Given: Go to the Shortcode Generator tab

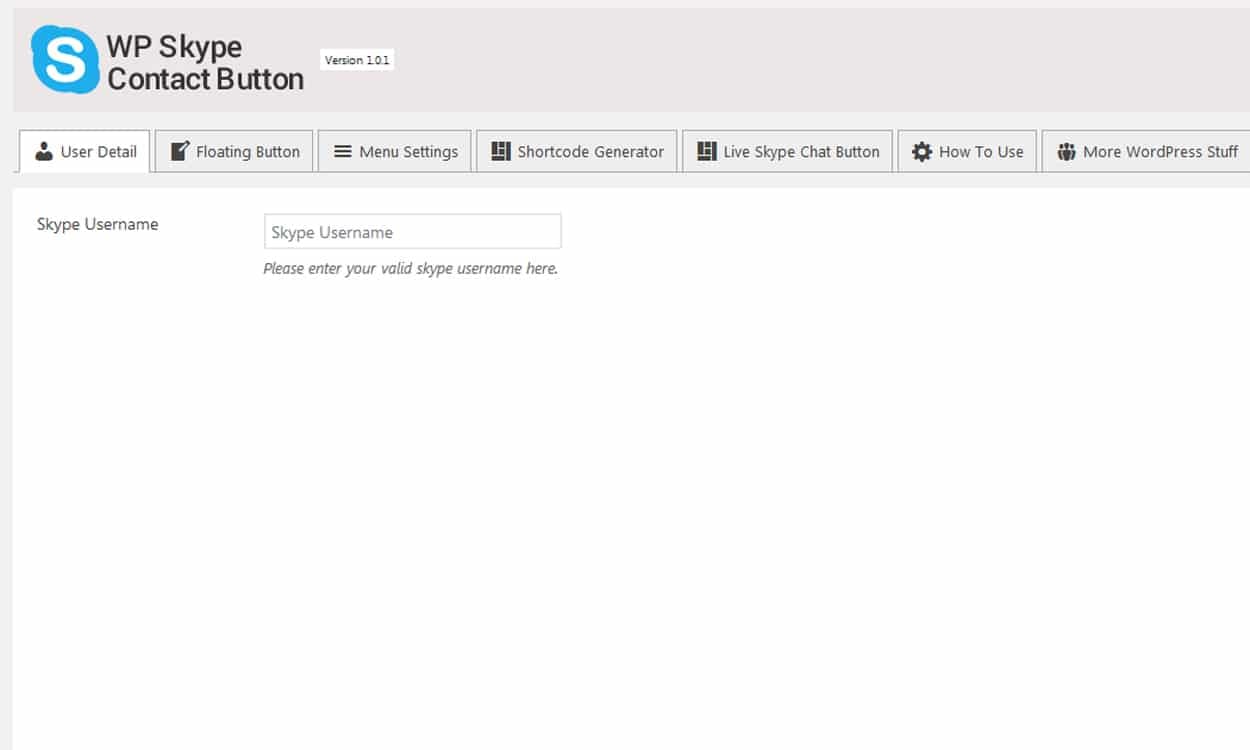Looking at the screenshot, I should coord(577,151).
